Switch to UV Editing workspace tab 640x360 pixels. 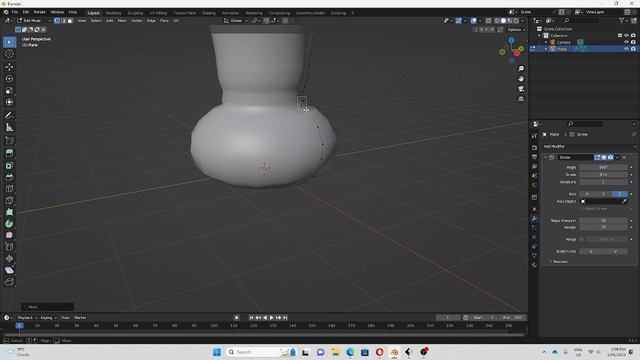click(x=158, y=13)
